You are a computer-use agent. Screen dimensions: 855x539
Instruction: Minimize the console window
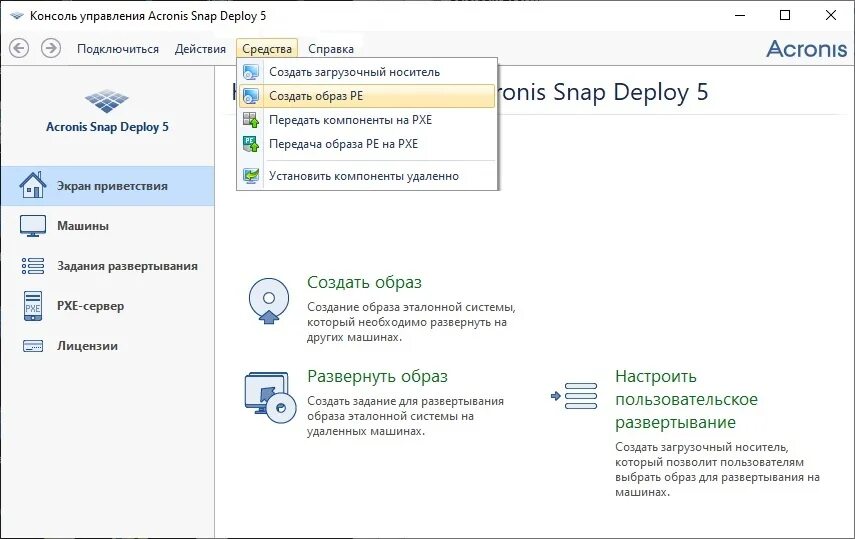pyautogui.click(x=740, y=15)
